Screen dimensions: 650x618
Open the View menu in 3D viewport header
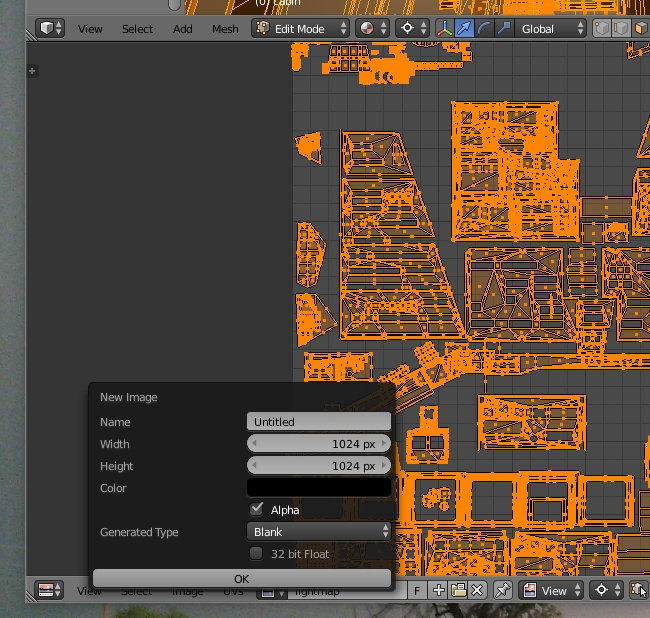tap(90, 29)
